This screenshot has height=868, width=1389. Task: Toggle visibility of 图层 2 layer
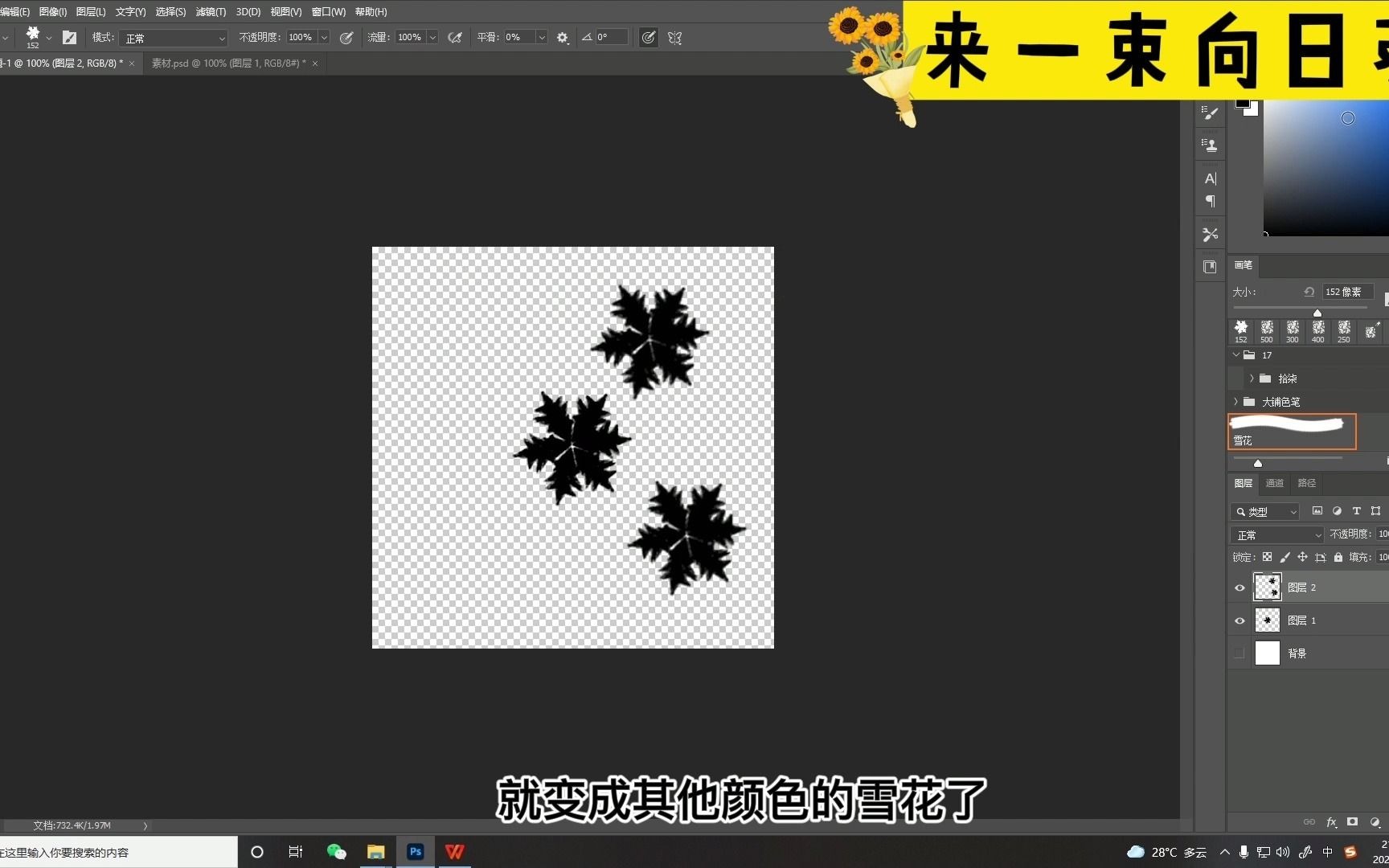tap(1239, 588)
